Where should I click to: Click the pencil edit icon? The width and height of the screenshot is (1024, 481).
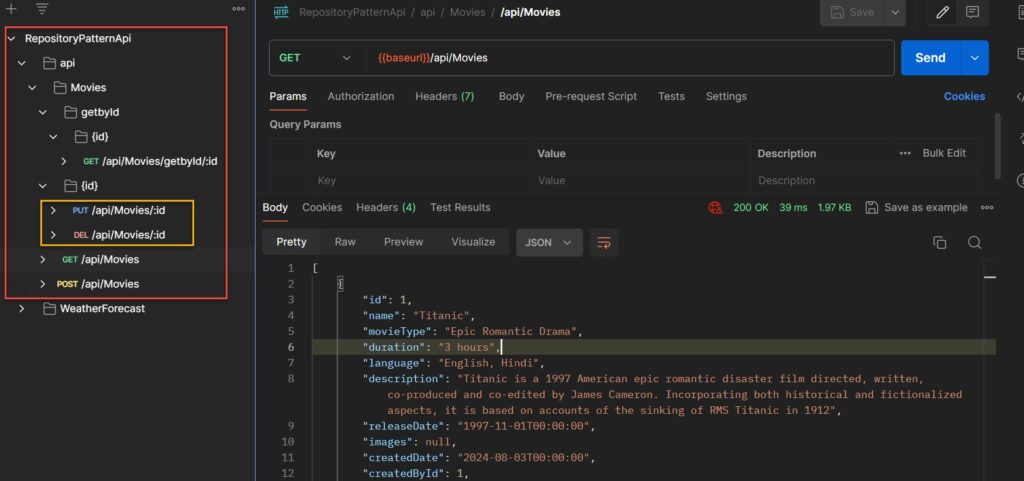pyautogui.click(x=942, y=12)
